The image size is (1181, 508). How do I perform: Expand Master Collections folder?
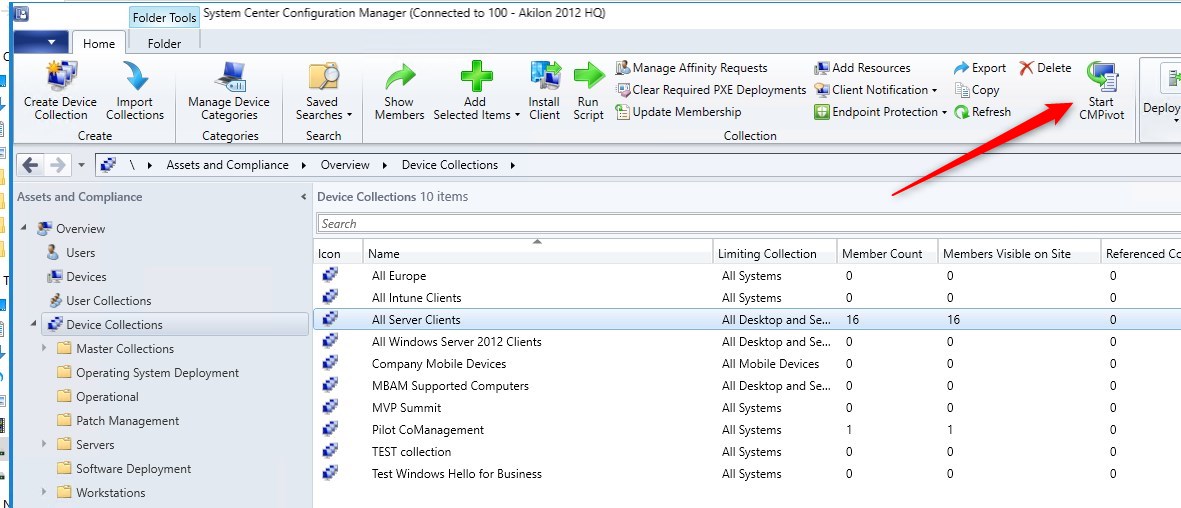point(44,348)
